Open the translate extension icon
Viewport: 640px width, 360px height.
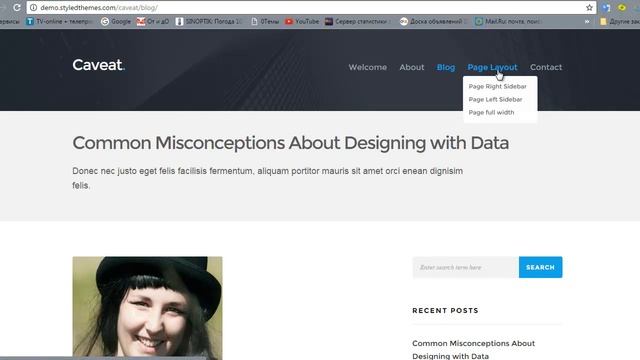(606, 7)
